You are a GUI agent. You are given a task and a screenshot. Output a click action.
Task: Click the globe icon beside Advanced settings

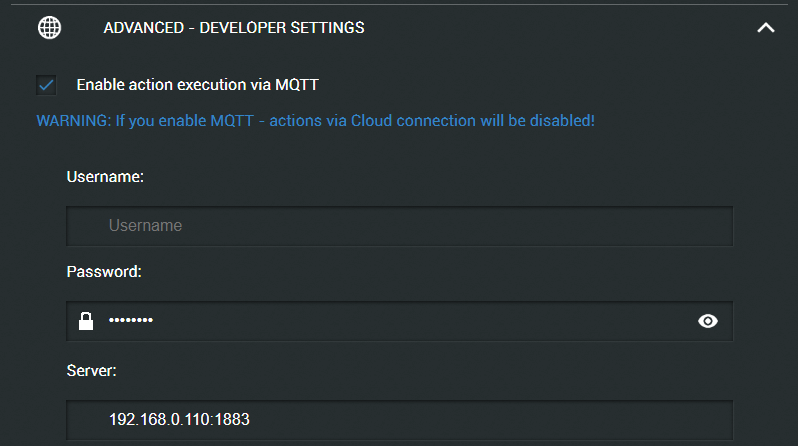pos(49,27)
